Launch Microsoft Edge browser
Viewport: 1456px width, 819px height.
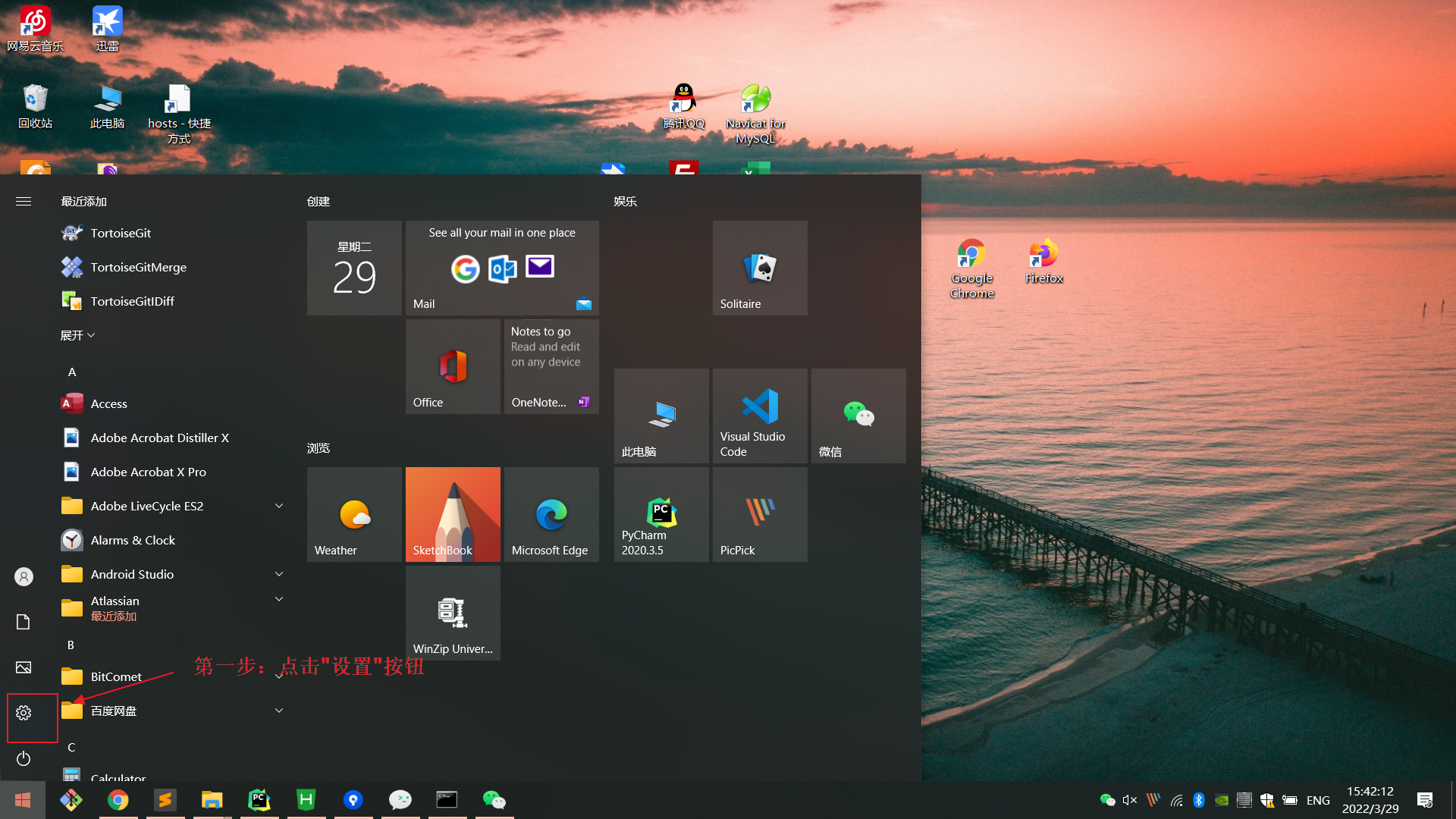pos(550,514)
